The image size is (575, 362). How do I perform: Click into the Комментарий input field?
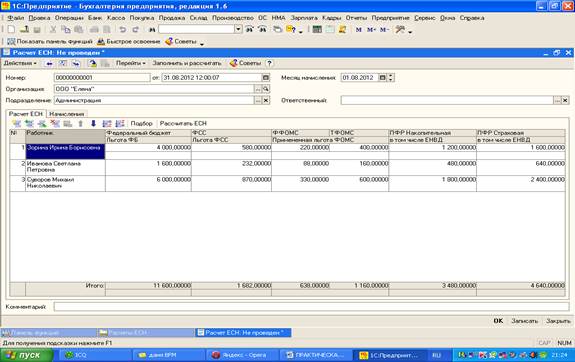(311, 307)
